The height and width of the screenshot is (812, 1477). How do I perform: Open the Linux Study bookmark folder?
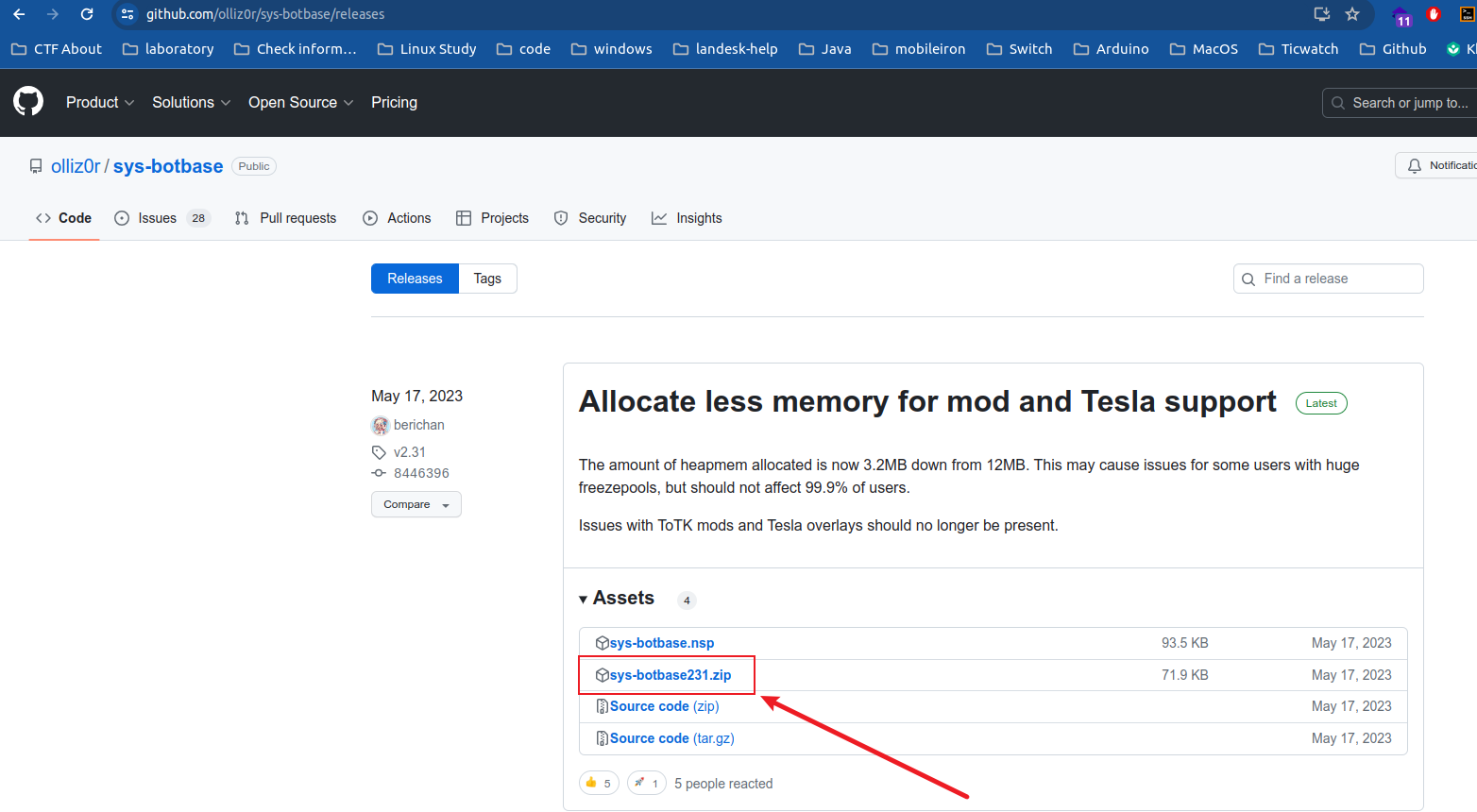[x=427, y=49]
